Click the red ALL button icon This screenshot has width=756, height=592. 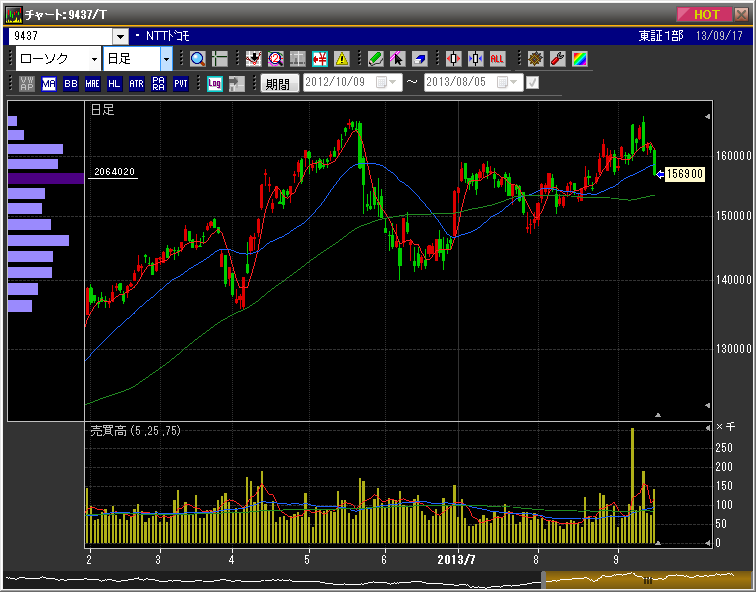coord(497,59)
